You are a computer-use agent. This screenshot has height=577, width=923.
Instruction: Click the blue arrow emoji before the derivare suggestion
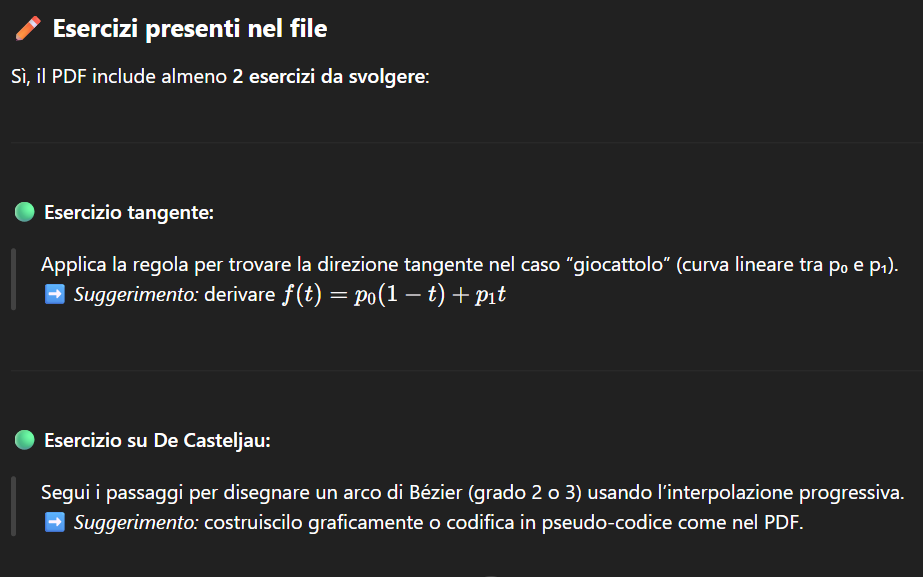[x=54, y=295]
